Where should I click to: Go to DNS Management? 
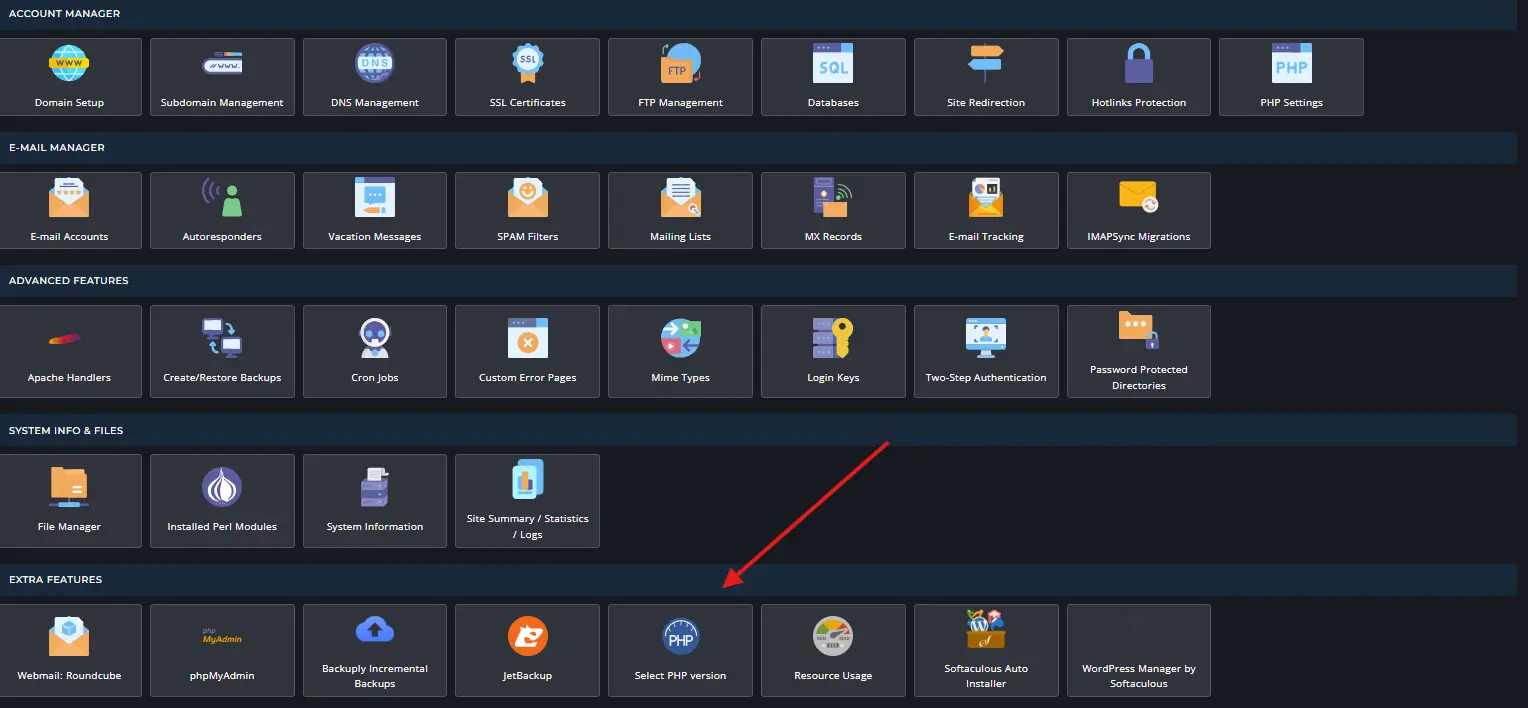click(x=375, y=77)
